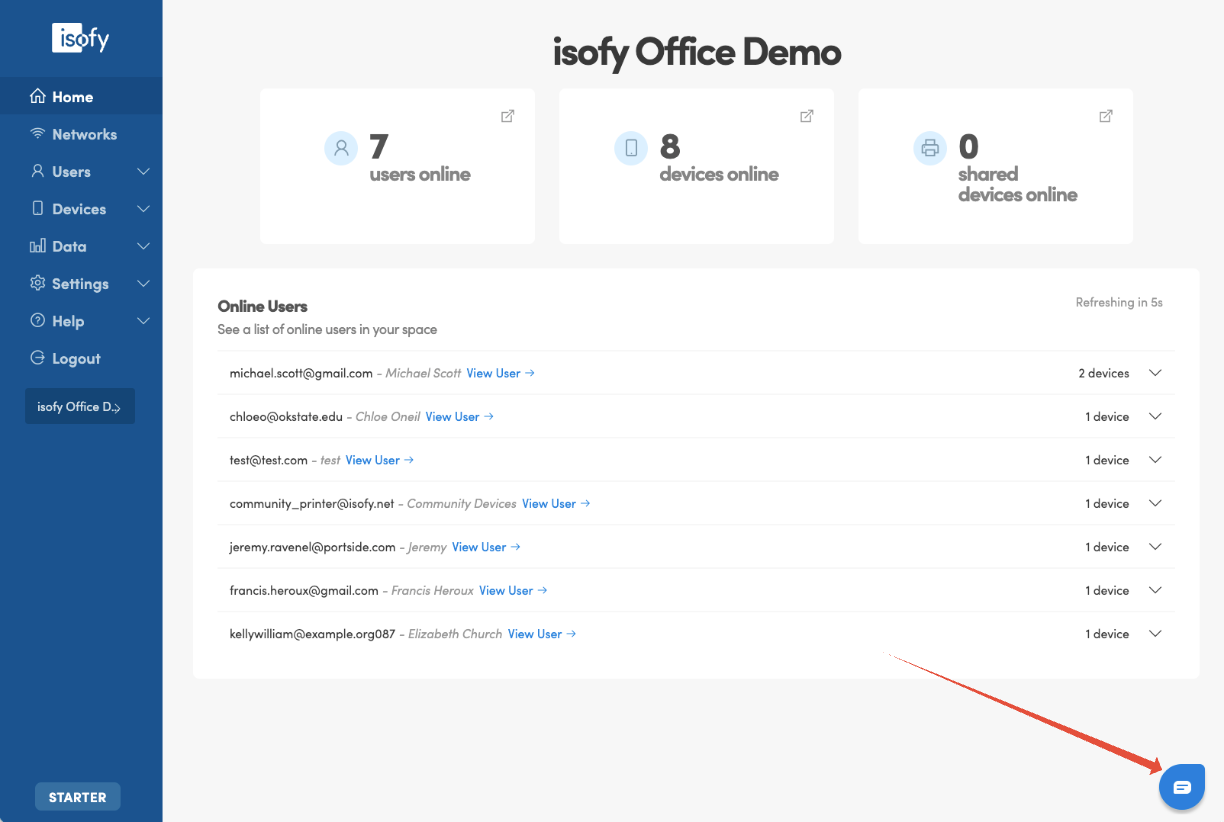This screenshot has height=822, width=1224.
Task: Click the Help question mark icon
Action: click(38, 321)
